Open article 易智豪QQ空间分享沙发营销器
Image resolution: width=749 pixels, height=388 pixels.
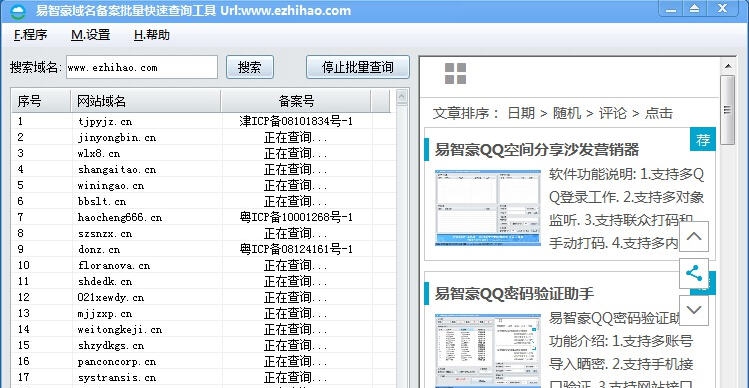pos(536,150)
